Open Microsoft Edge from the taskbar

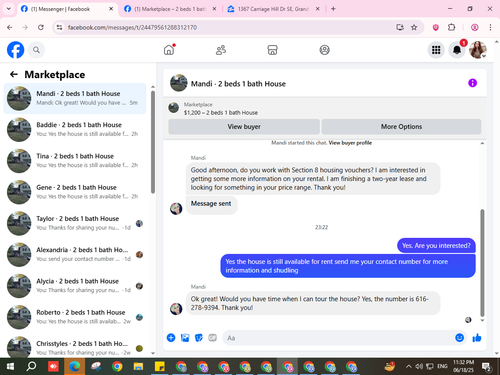74,367
